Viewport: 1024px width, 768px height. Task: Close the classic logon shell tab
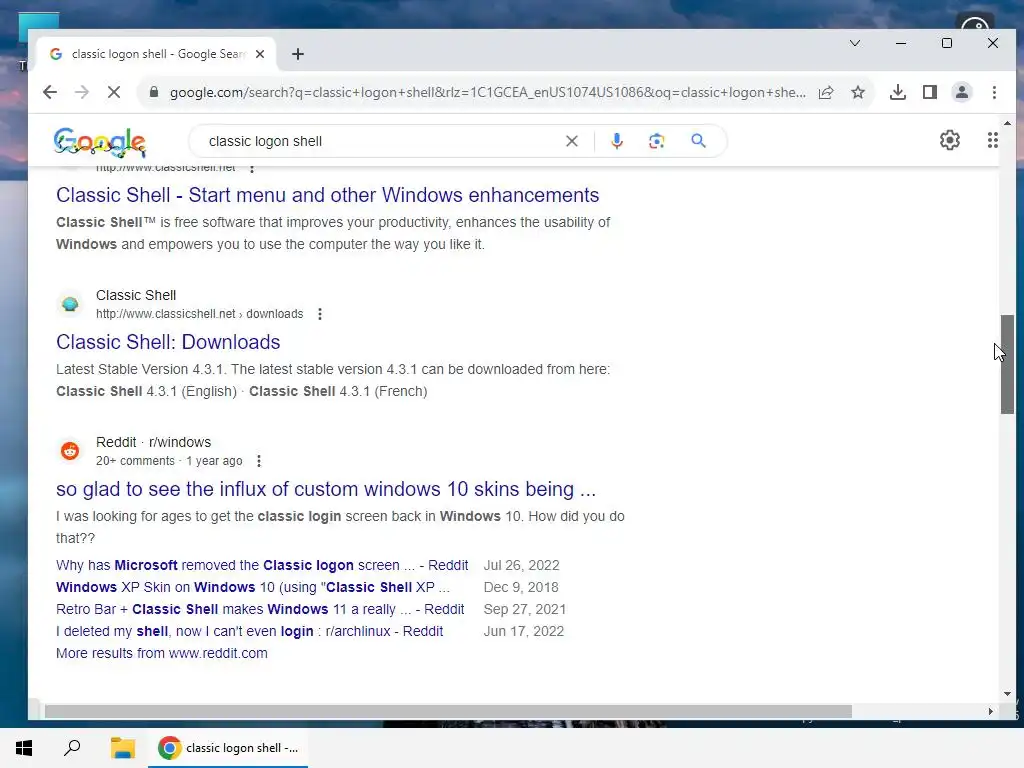260,54
